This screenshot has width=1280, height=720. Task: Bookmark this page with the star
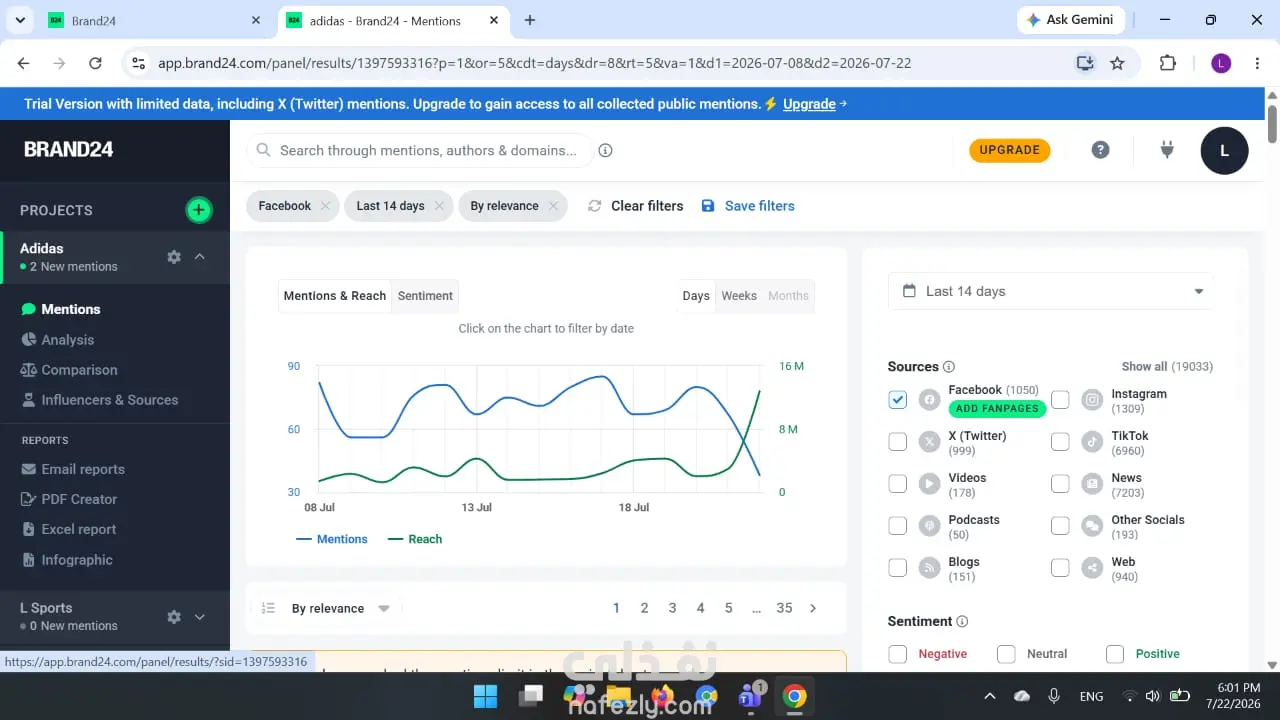1117,63
